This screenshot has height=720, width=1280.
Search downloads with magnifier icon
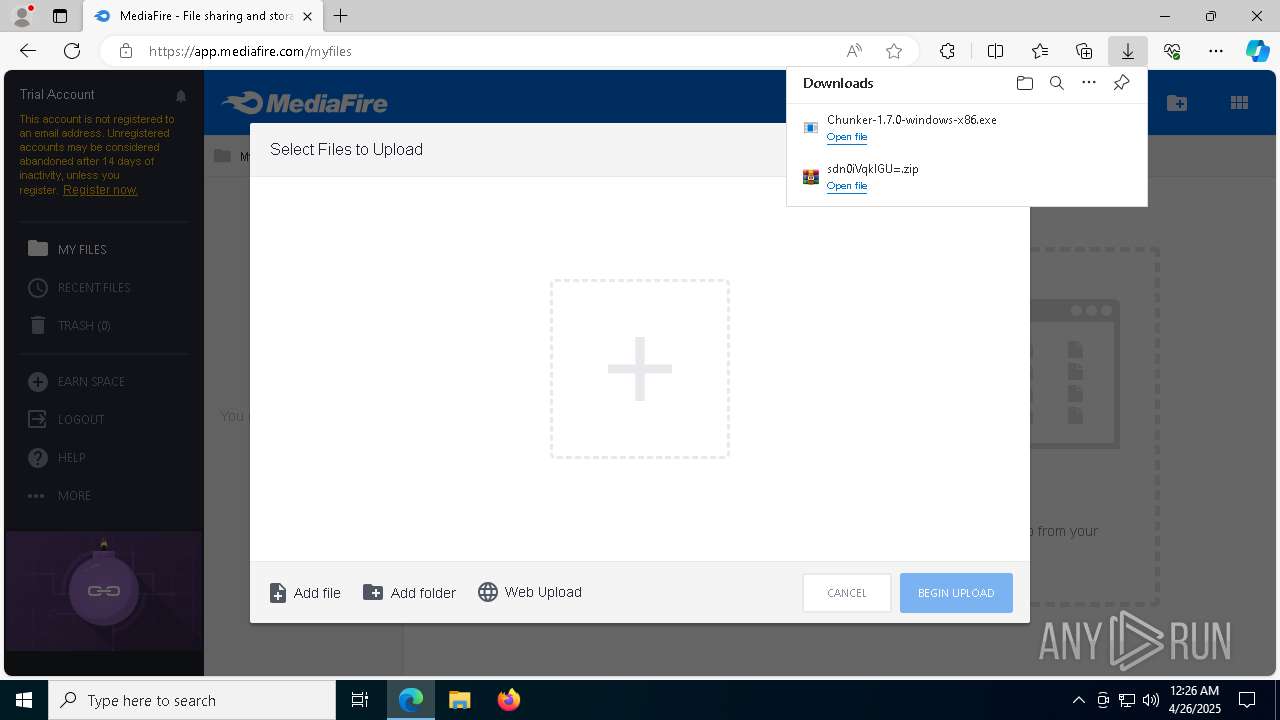coord(1056,83)
